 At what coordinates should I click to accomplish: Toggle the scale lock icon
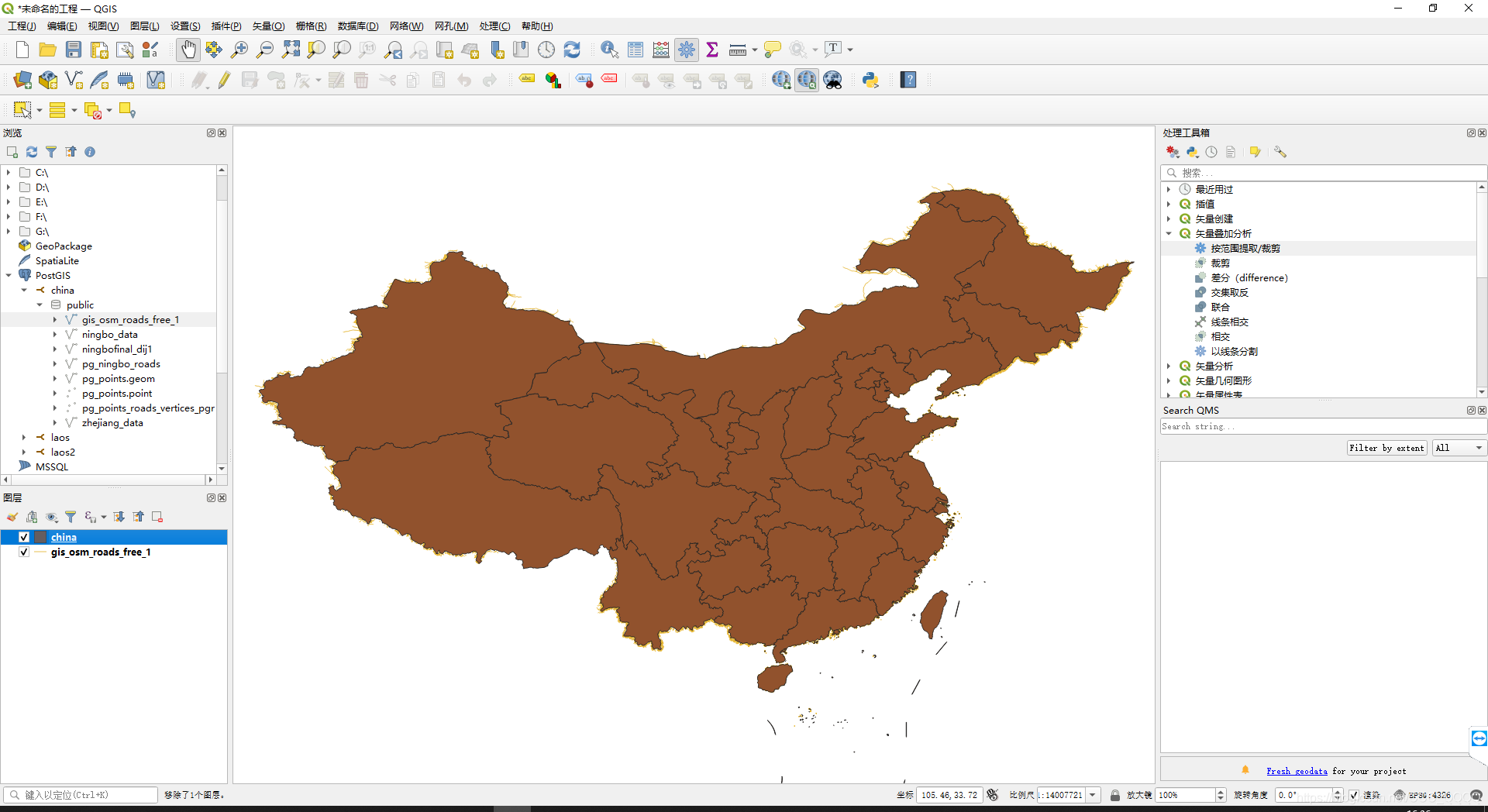tap(1114, 795)
